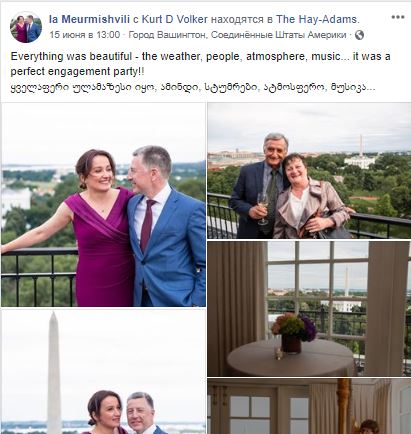
Task: Click the English post text about engagement party
Action: tap(200, 64)
